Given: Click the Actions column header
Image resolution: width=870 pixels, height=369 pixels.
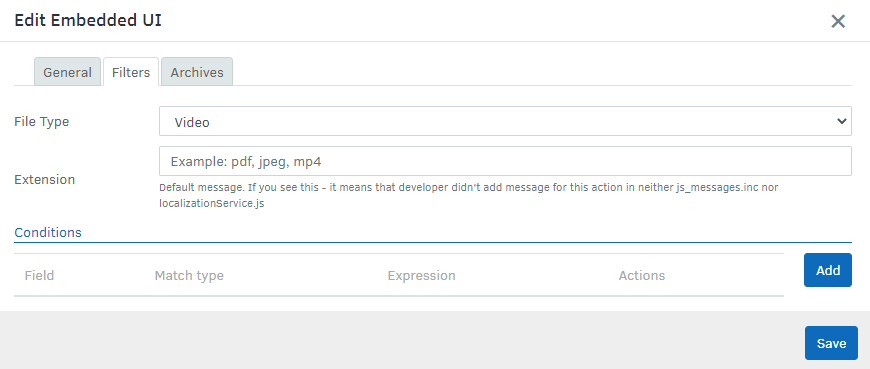Looking at the screenshot, I should pyautogui.click(x=642, y=275).
